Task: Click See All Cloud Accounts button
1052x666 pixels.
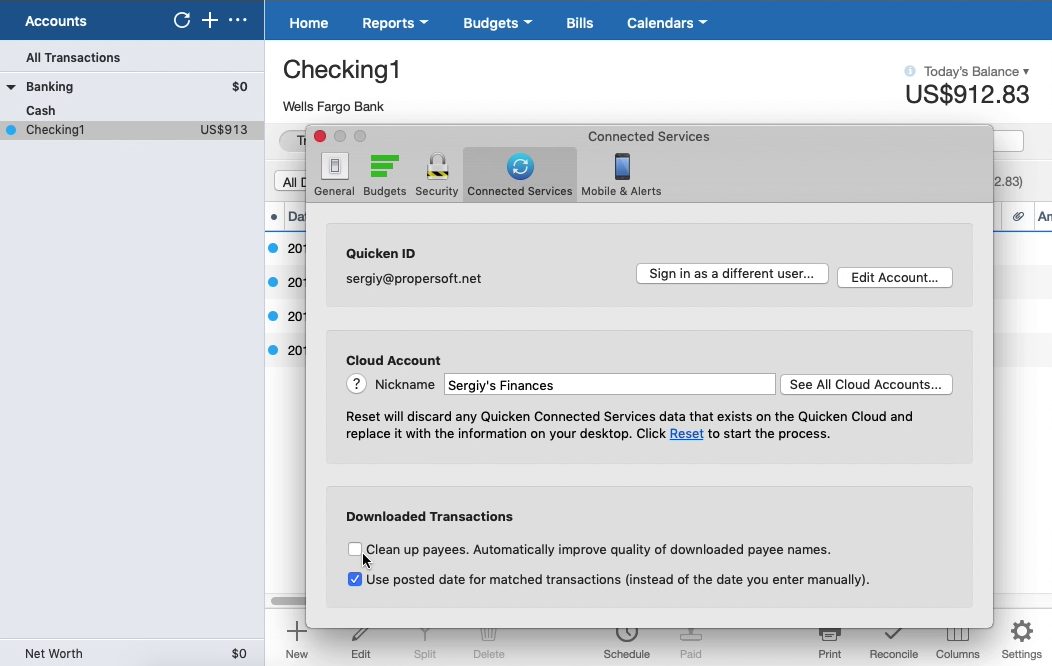Action: point(865,384)
